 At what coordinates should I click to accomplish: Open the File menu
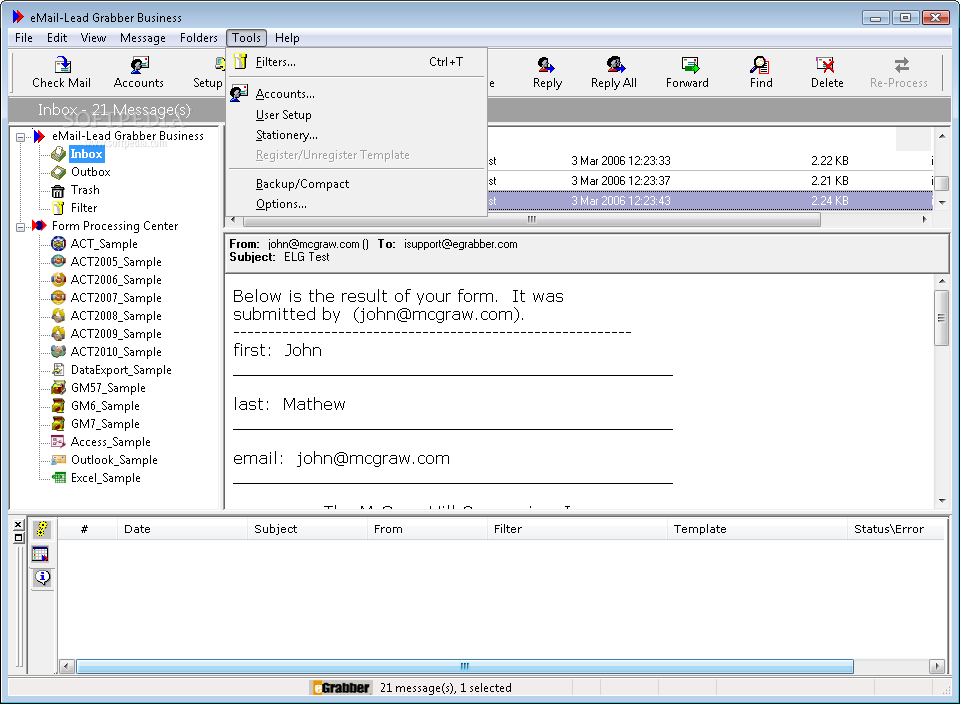point(24,38)
